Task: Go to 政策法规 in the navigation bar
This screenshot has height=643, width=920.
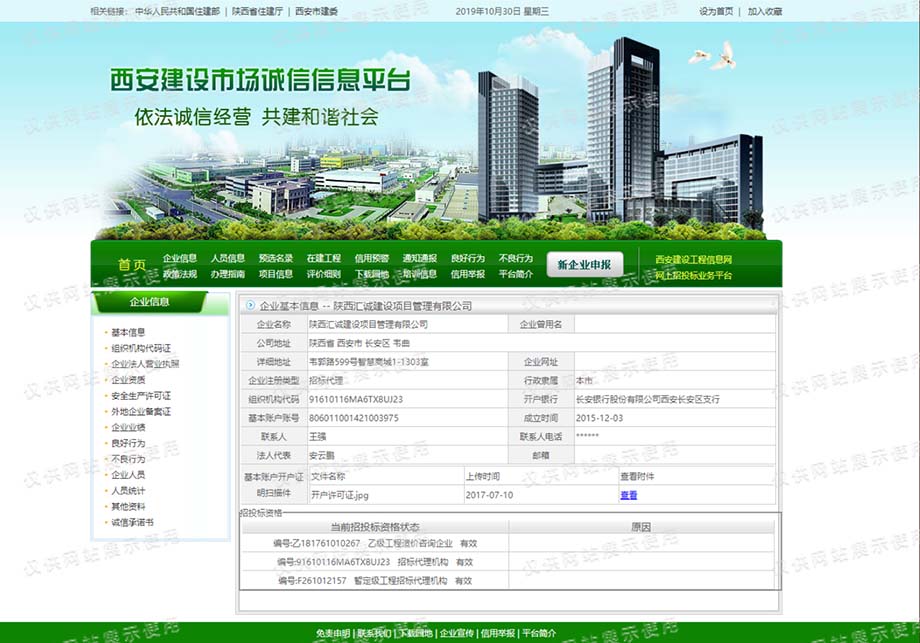Action: pos(180,274)
